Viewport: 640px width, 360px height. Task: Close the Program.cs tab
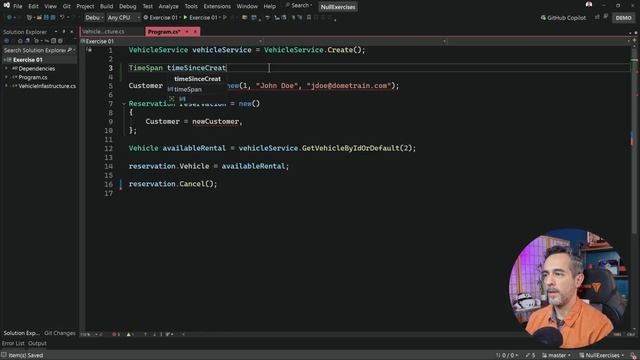pos(195,32)
